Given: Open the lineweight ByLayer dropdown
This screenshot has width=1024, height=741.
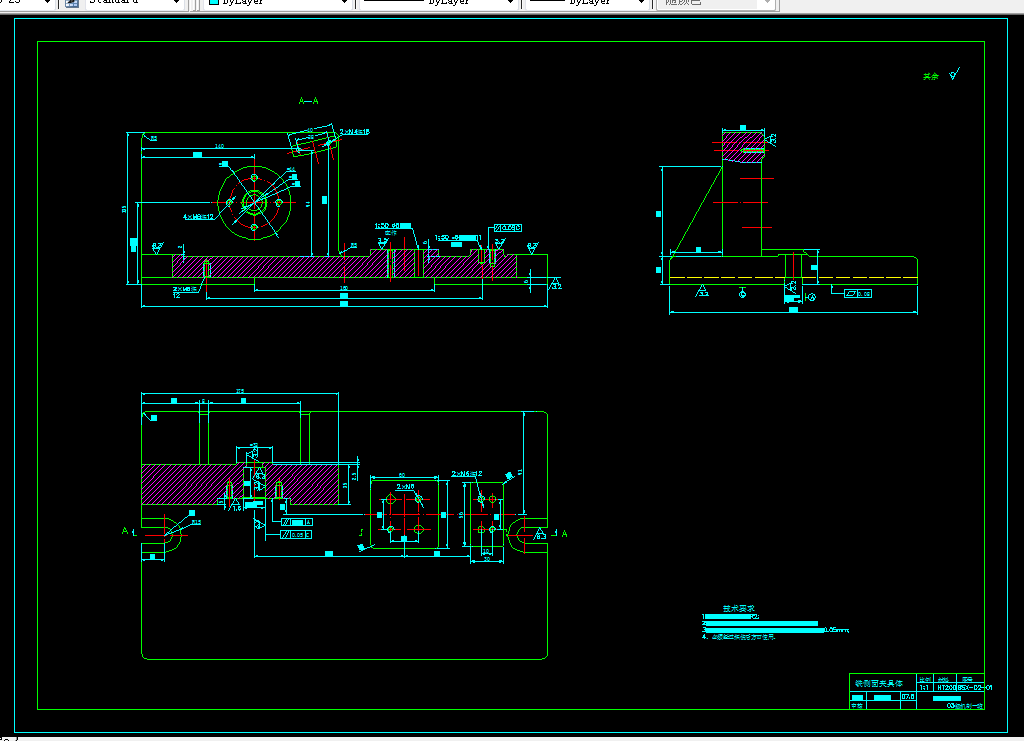Looking at the screenshot, I should coord(586,4).
